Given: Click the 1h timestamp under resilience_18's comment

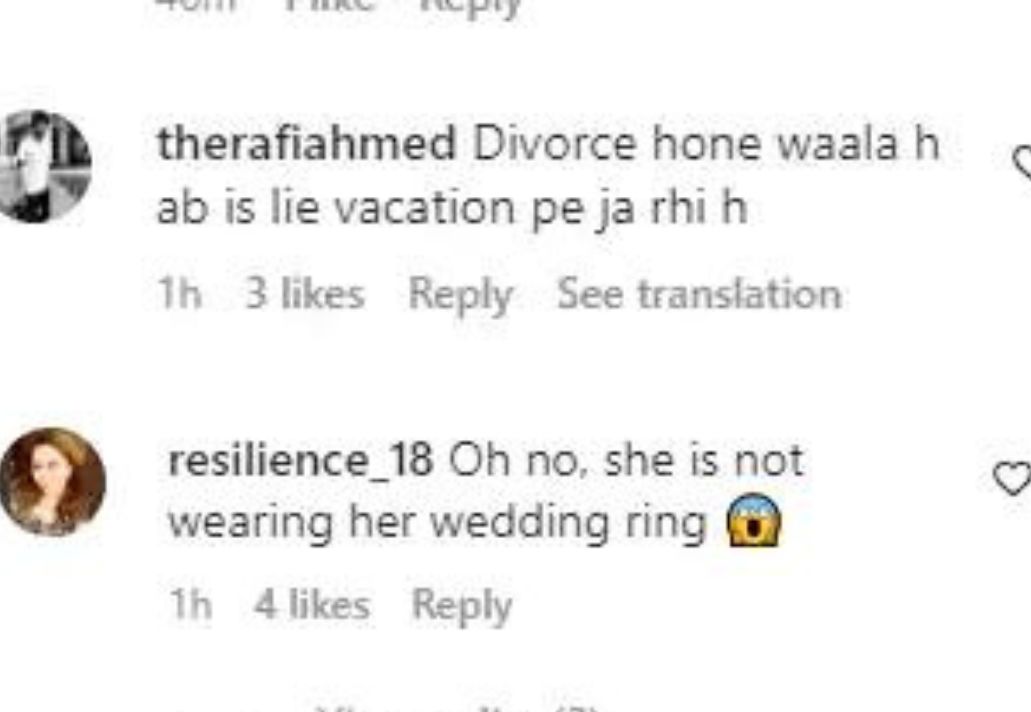Looking at the screenshot, I should click(x=191, y=604).
